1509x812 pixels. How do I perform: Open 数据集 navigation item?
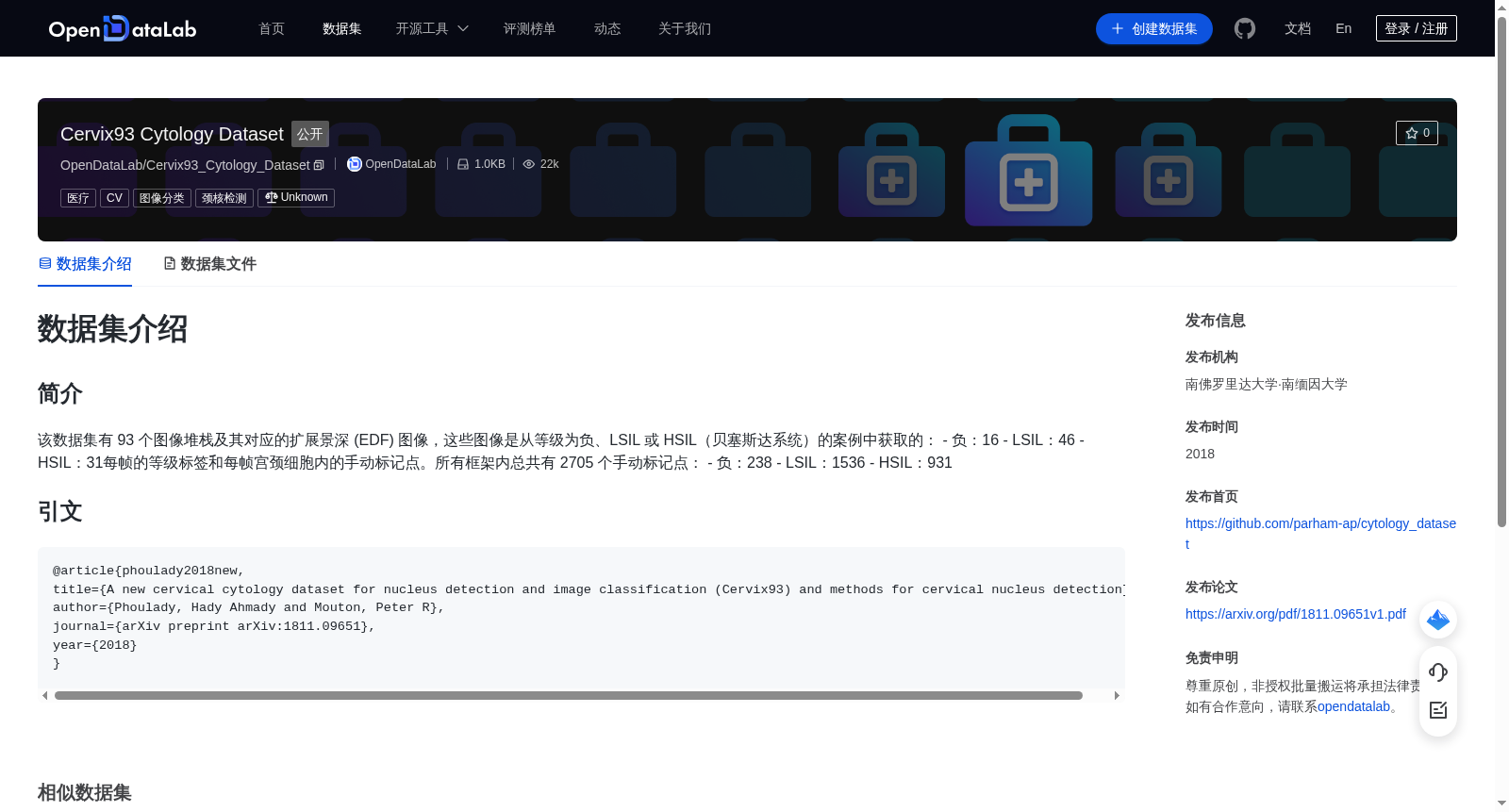[342, 28]
